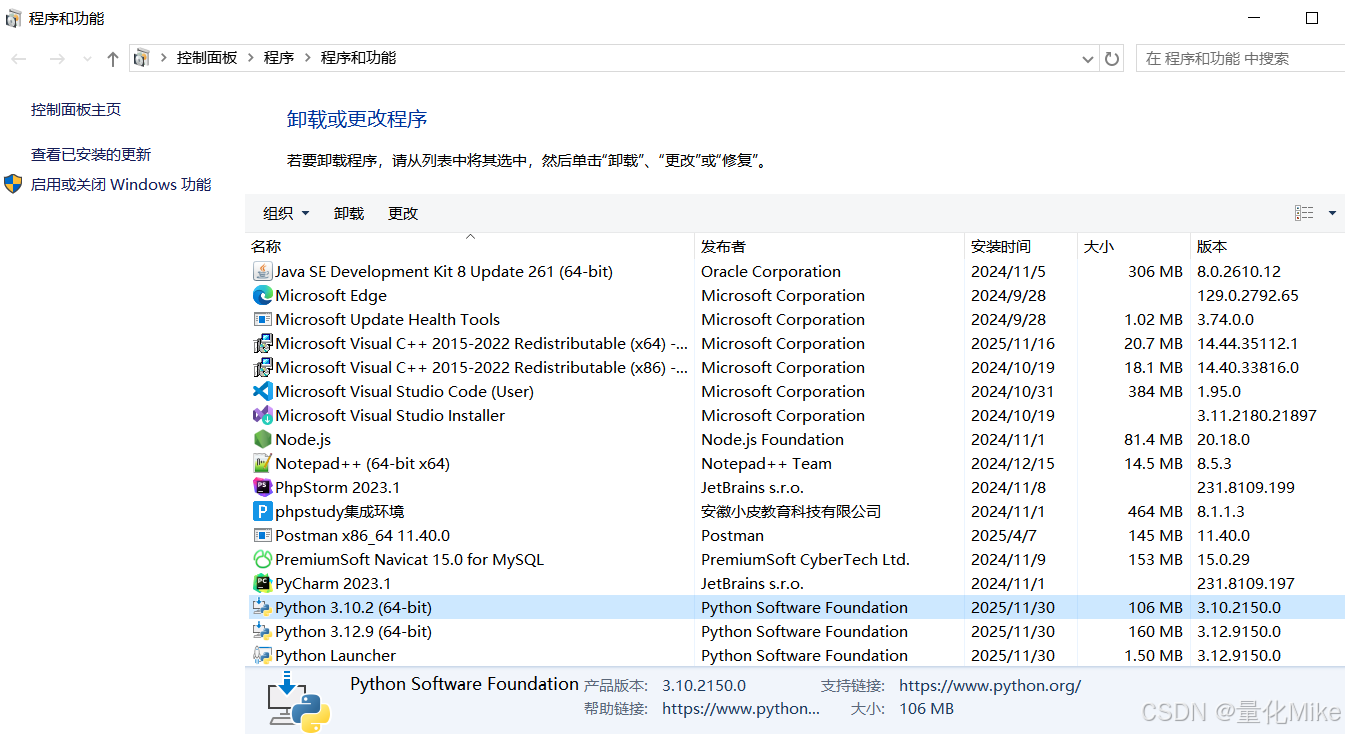This screenshot has width=1345, height=734.
Task: Sort by the 大小 column header
Action: click(1133, 246)
